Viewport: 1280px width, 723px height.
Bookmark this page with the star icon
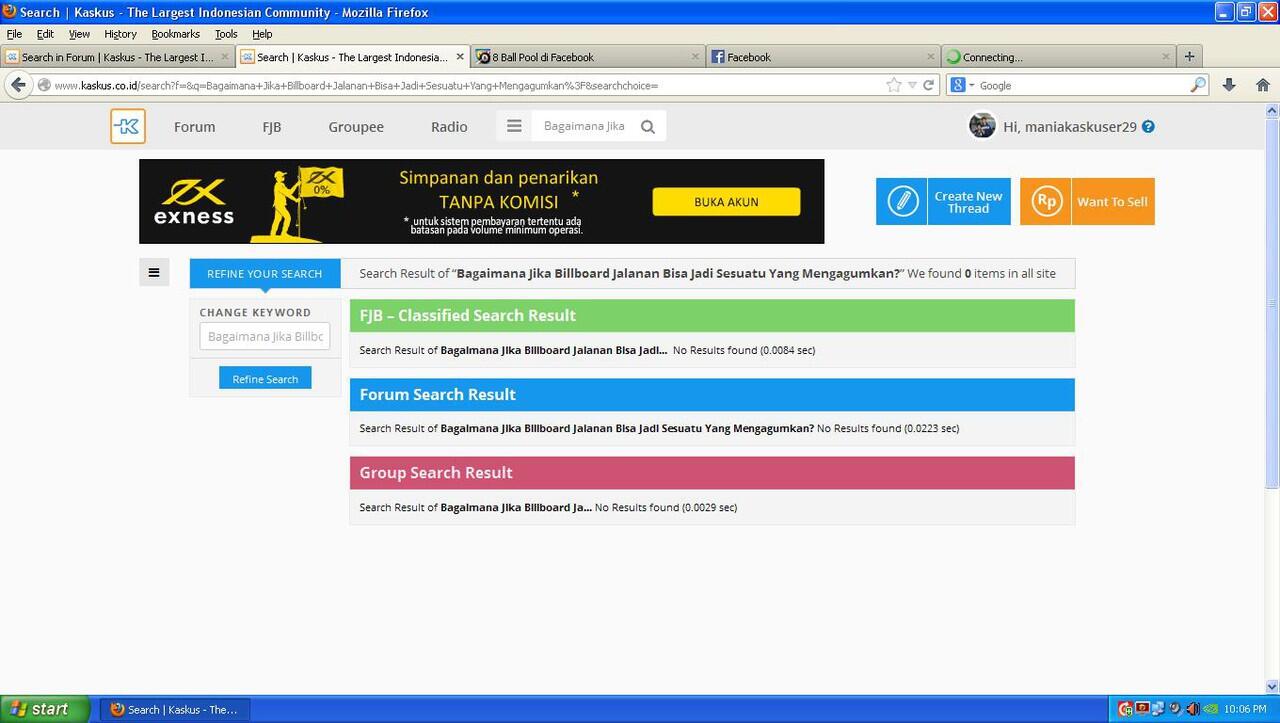[x=894, y=85]
